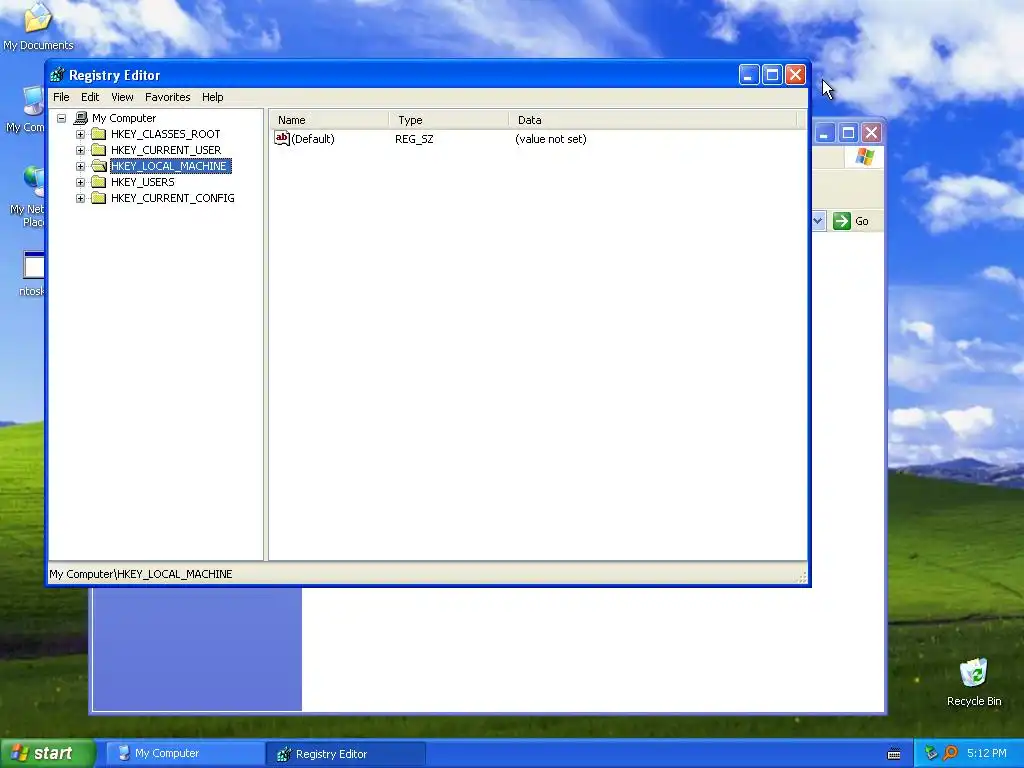Click the HKEY_CURRENT_CONFIG folder icon
The width and height of the screenshot is (1024, 768).
(x=99, y=198)
